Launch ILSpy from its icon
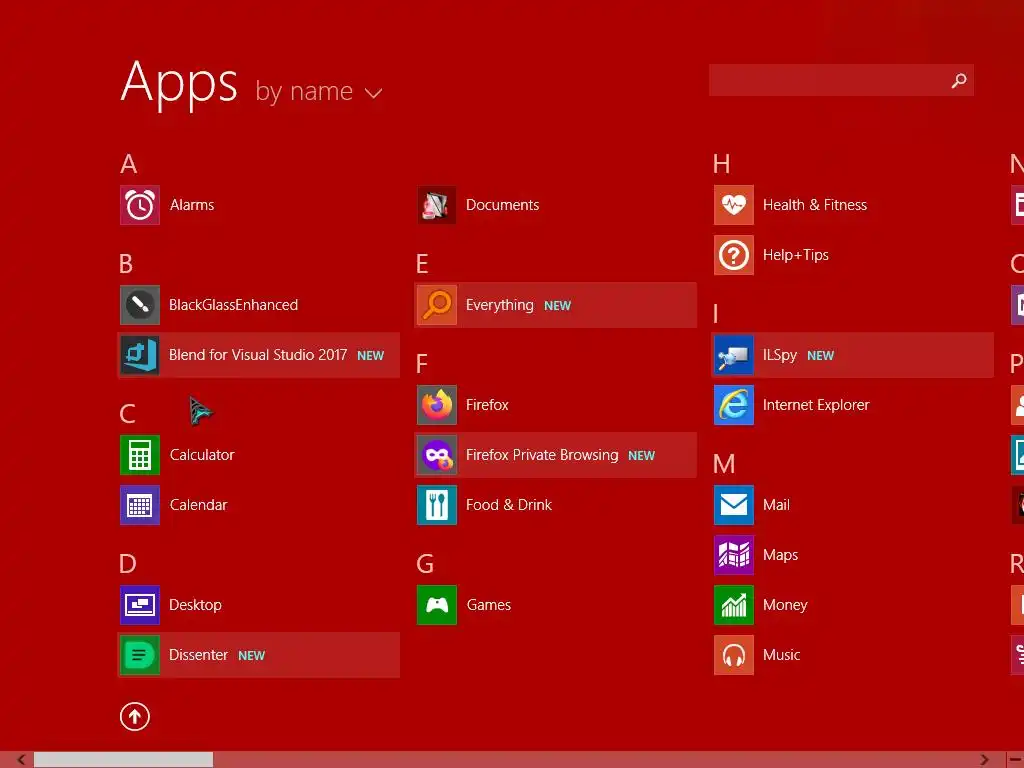This screenshot has height=768, width=1024. 734,355
